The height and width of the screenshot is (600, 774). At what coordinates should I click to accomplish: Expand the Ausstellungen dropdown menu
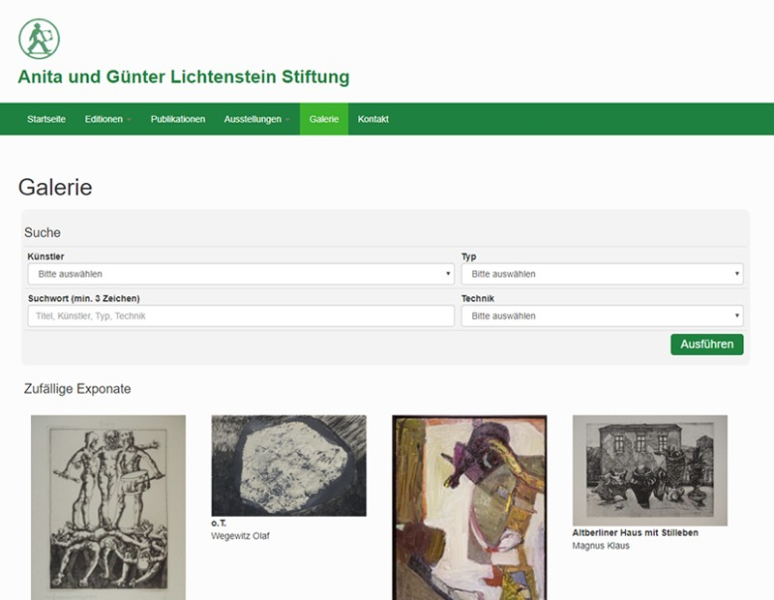pos(257,119)
